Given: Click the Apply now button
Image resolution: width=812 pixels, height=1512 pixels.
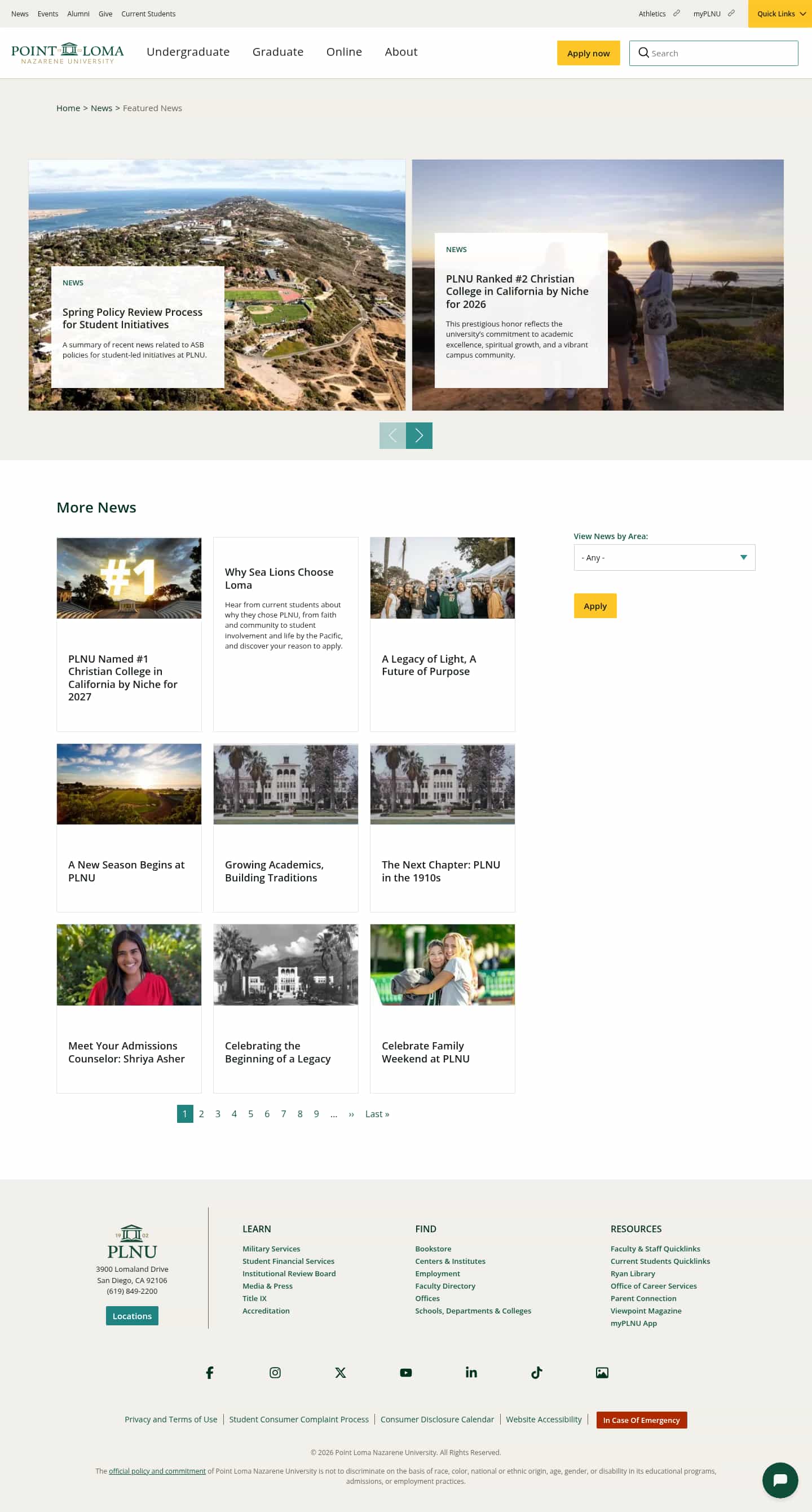Looking at the screenshot, I should tap(589, 53).
